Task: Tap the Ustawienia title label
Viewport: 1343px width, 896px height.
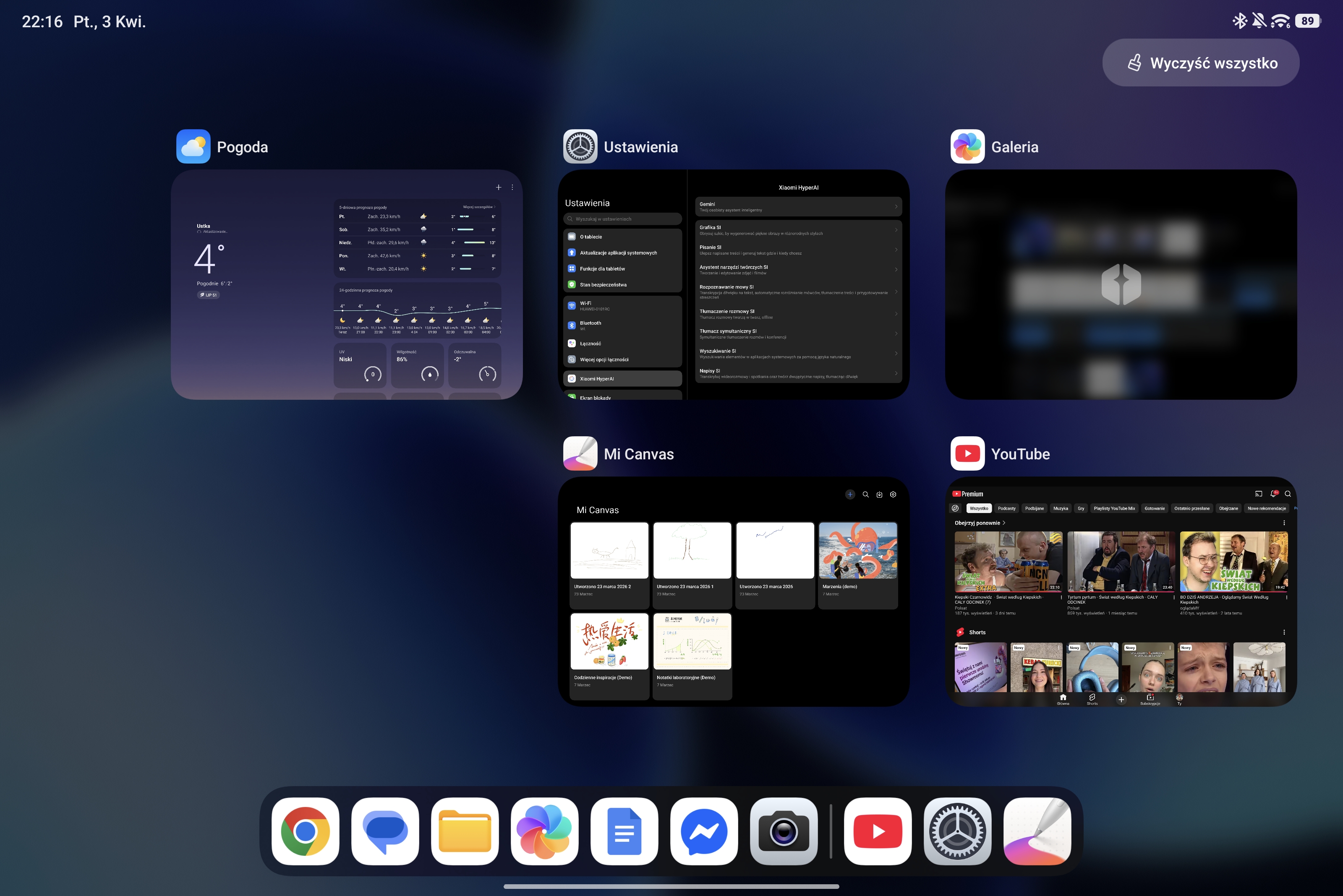Action: point(640,147)
